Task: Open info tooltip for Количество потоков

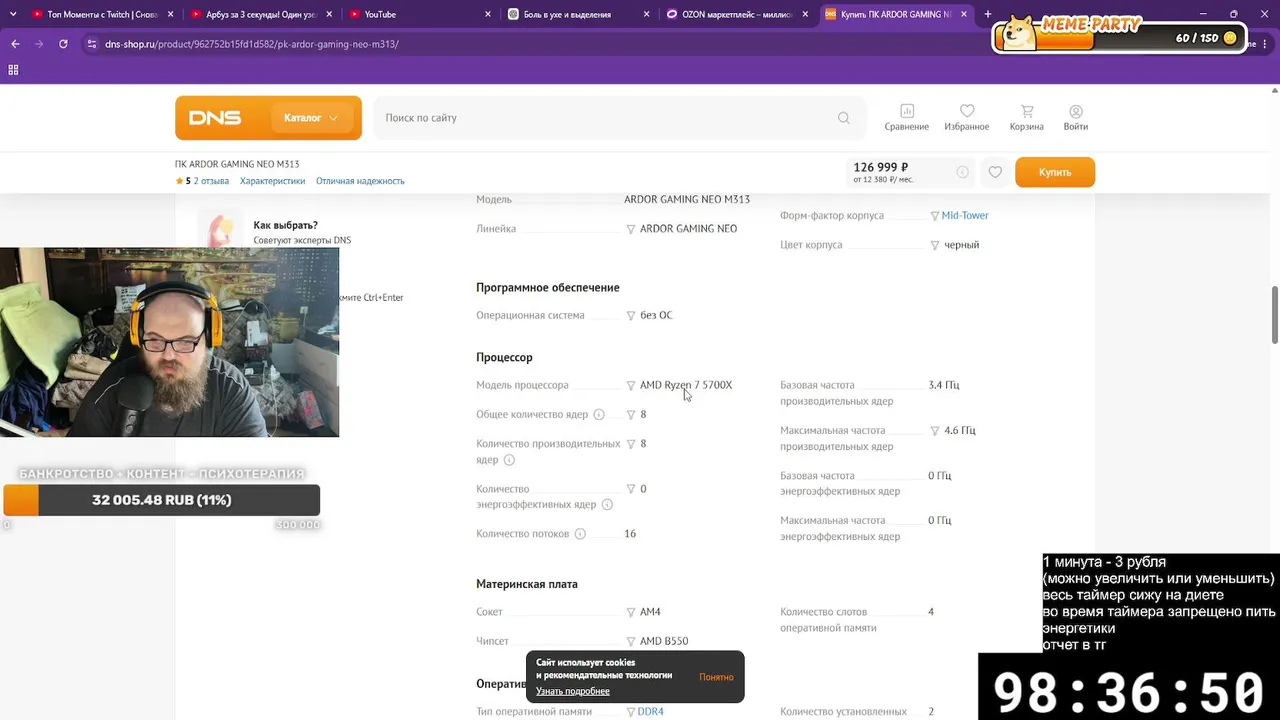Action: coord(580,534)
